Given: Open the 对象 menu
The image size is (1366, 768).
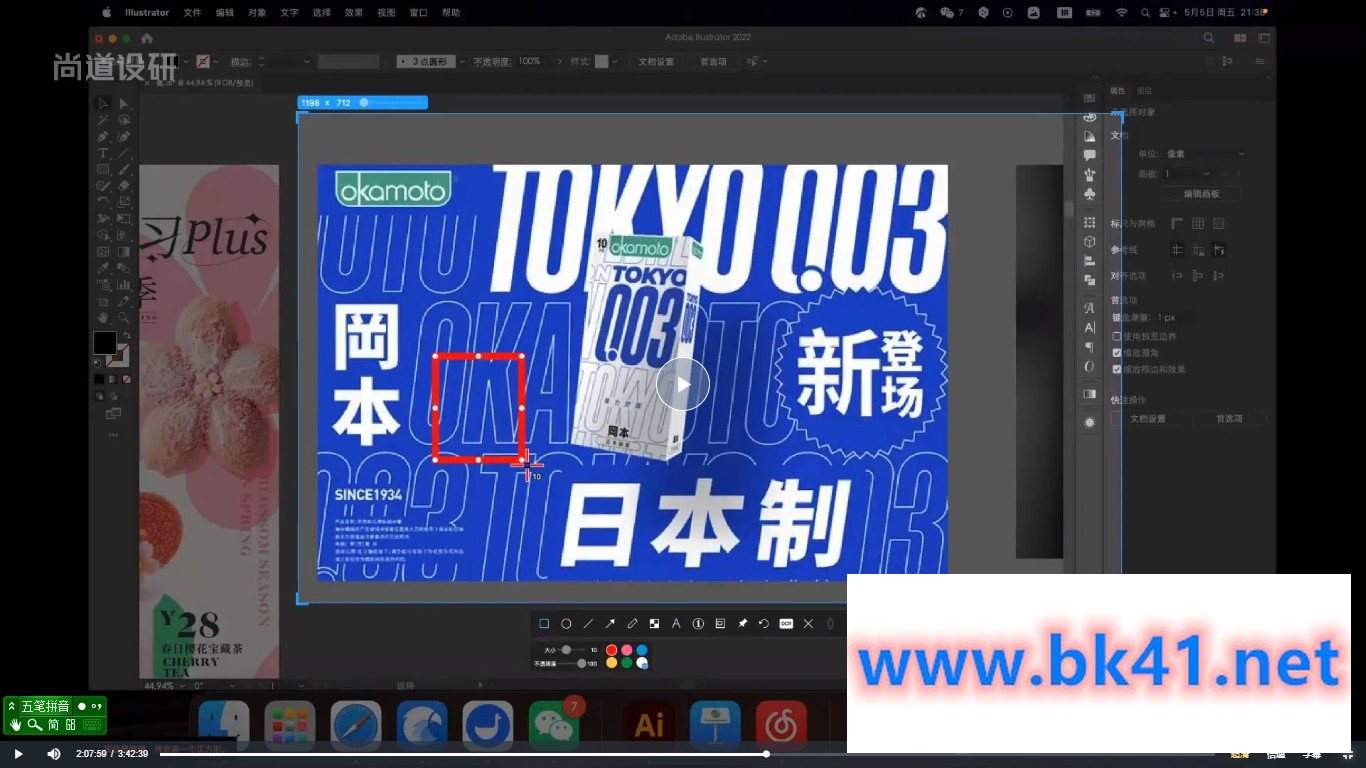Looking at the screenshot, I should [257, 13].
